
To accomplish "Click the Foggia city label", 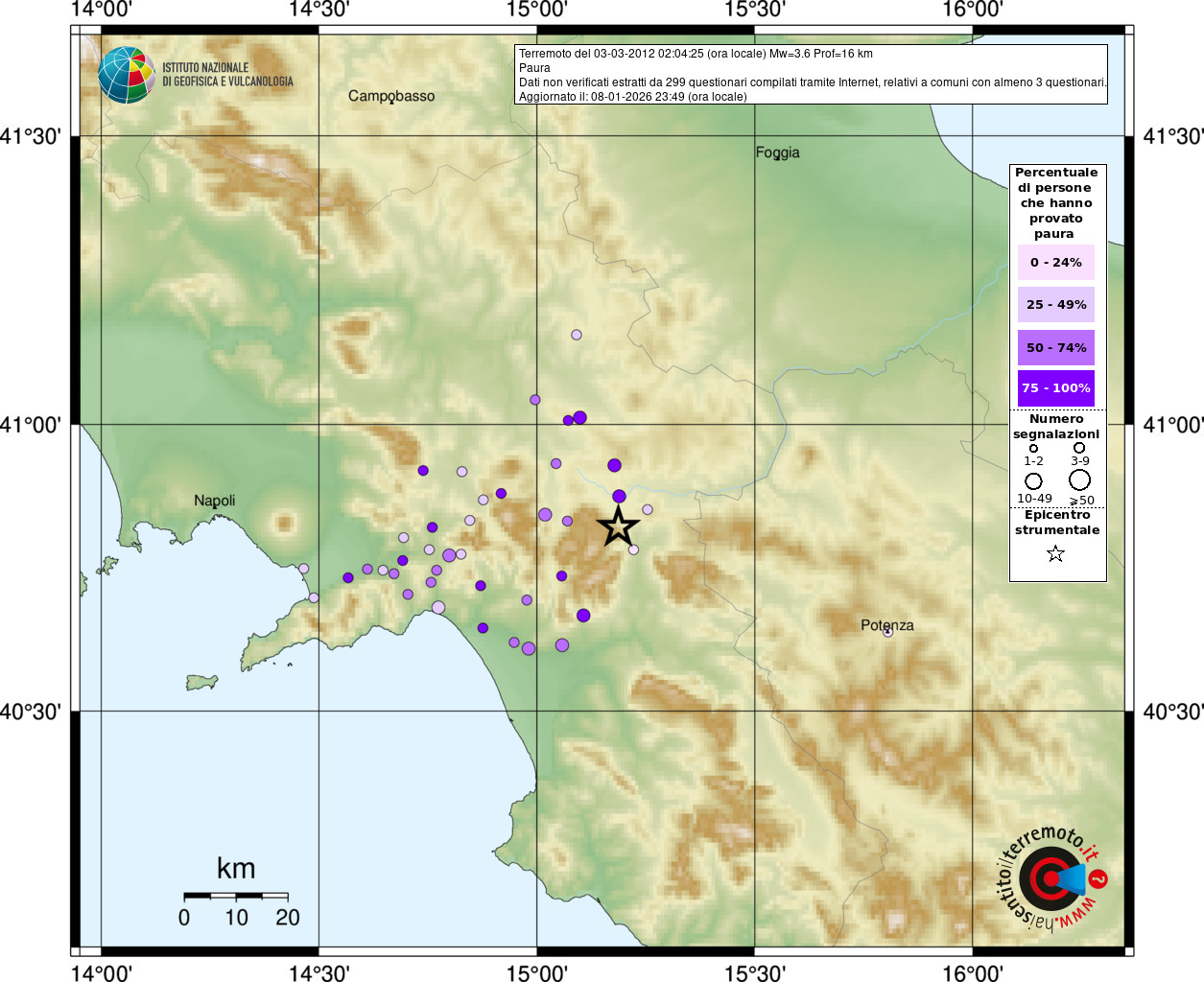I will point(777,152).
